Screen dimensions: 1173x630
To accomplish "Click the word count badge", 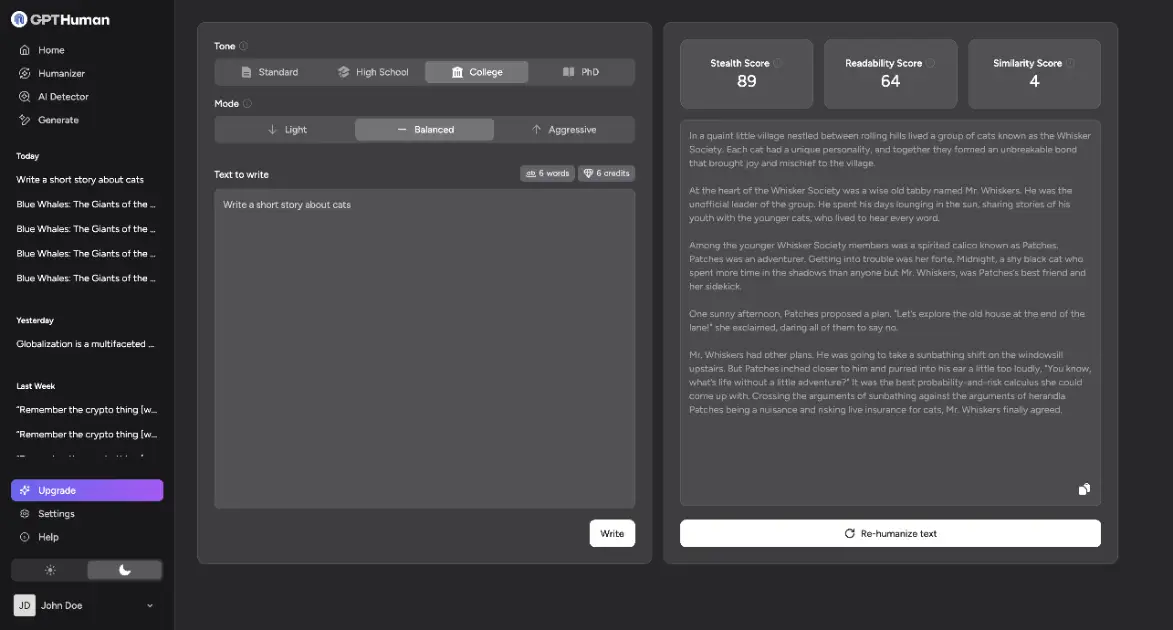I will pyautogui.click(x=547, y=172).
